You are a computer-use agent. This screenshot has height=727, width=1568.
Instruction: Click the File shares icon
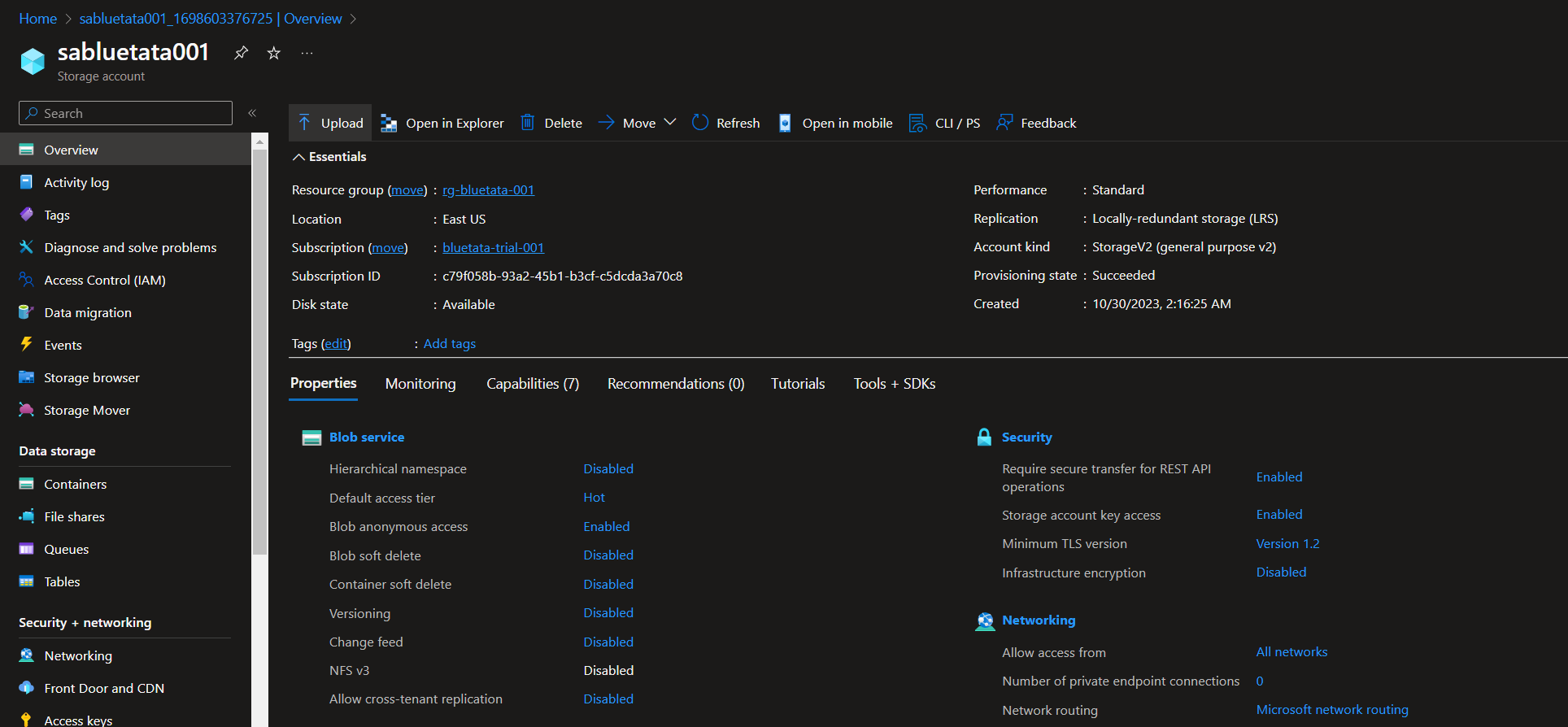(26, 516)
